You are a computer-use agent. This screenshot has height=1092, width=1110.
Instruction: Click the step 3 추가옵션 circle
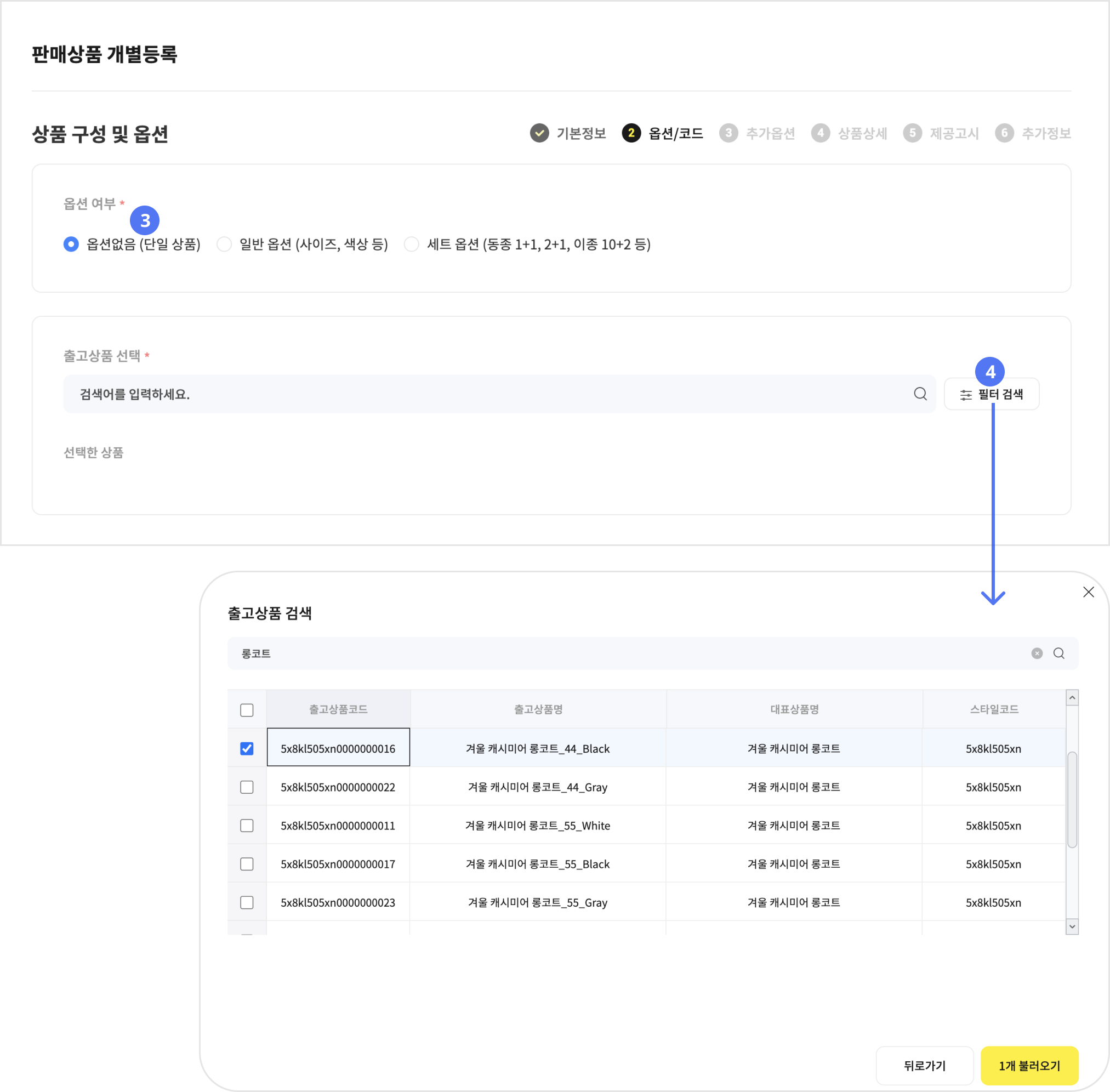(728, 133)
